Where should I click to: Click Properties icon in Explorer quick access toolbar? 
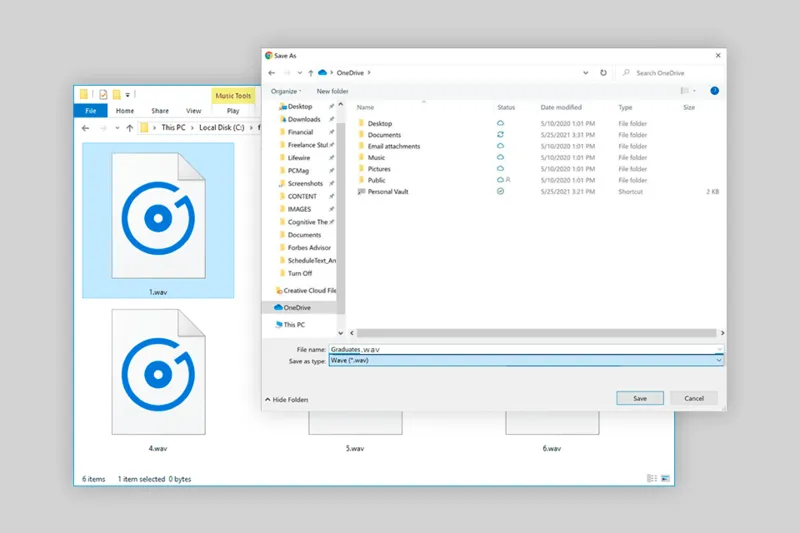click(104, 94)
